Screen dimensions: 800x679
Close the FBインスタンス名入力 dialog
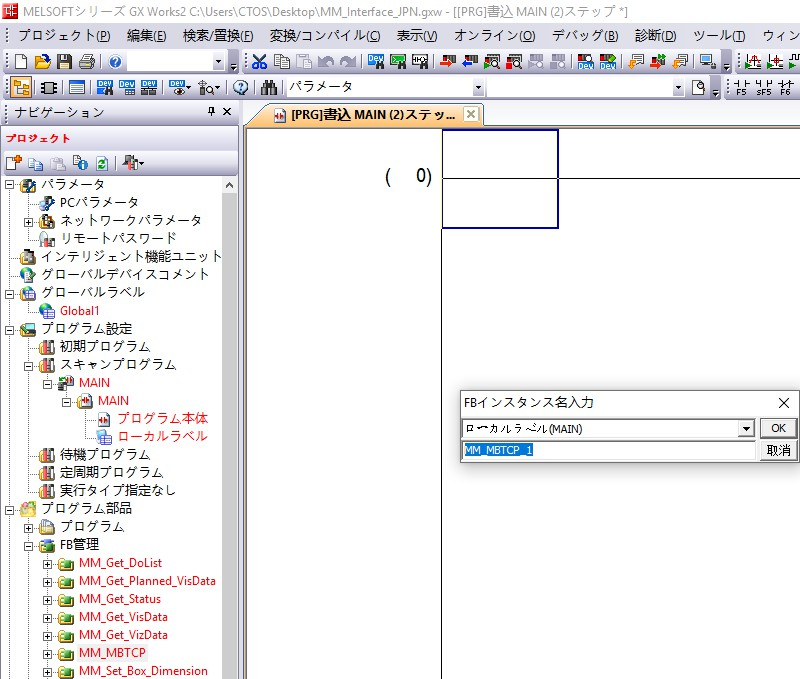pyautogui.click(x=784, y=403)
